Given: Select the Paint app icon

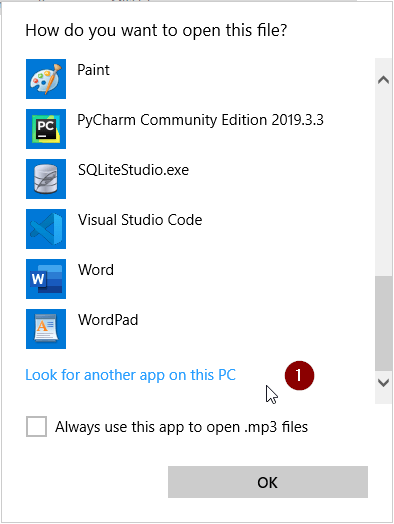Looking at the screenshot, I should tap(46, 79).
